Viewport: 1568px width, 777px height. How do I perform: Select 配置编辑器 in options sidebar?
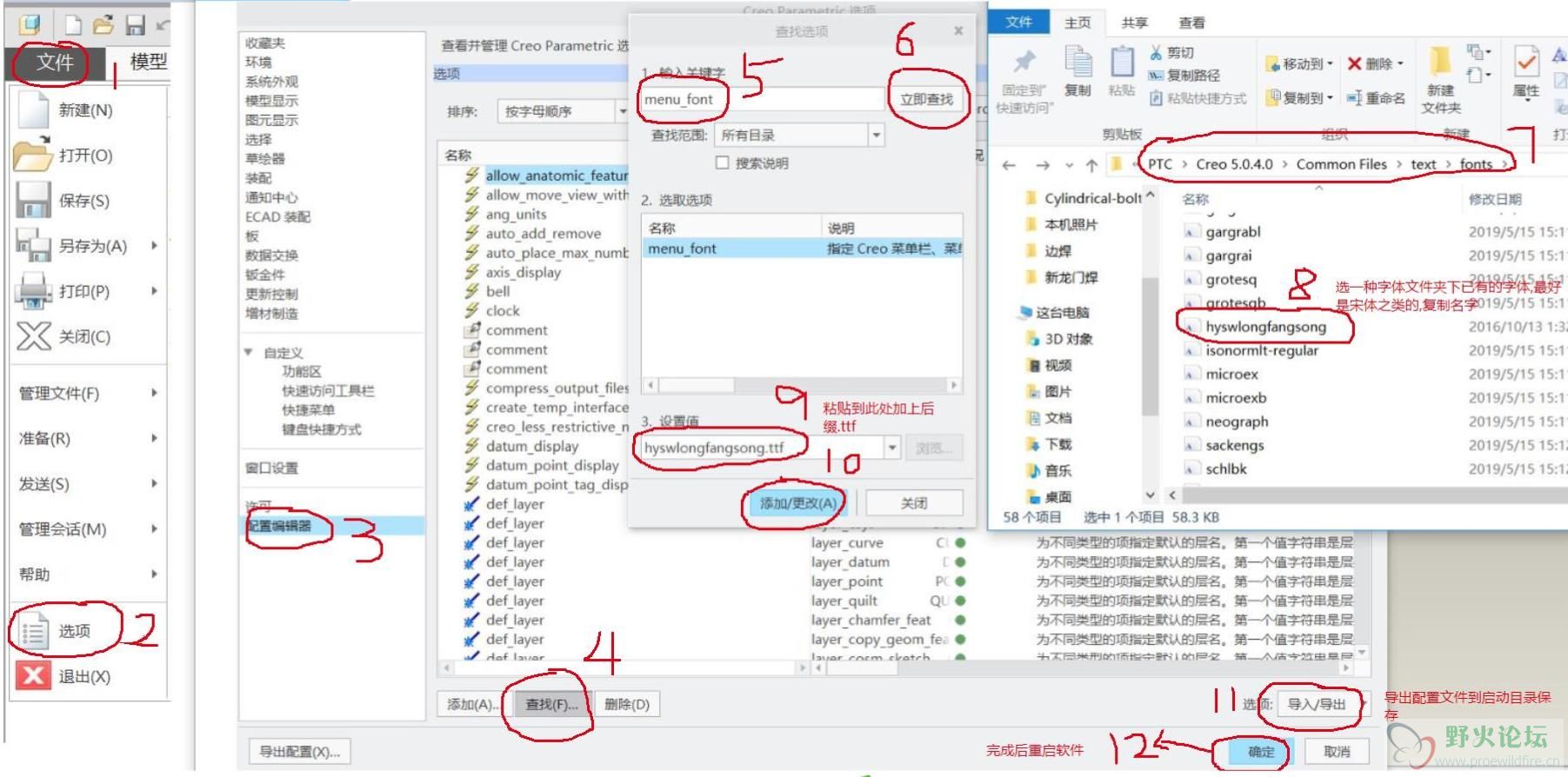coord(278,526)
